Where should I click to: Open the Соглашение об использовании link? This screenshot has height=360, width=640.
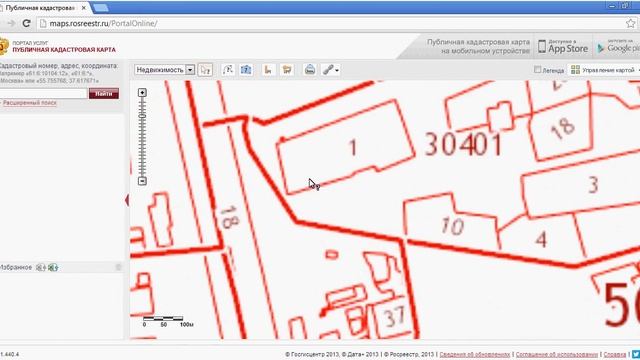(557, 354)
